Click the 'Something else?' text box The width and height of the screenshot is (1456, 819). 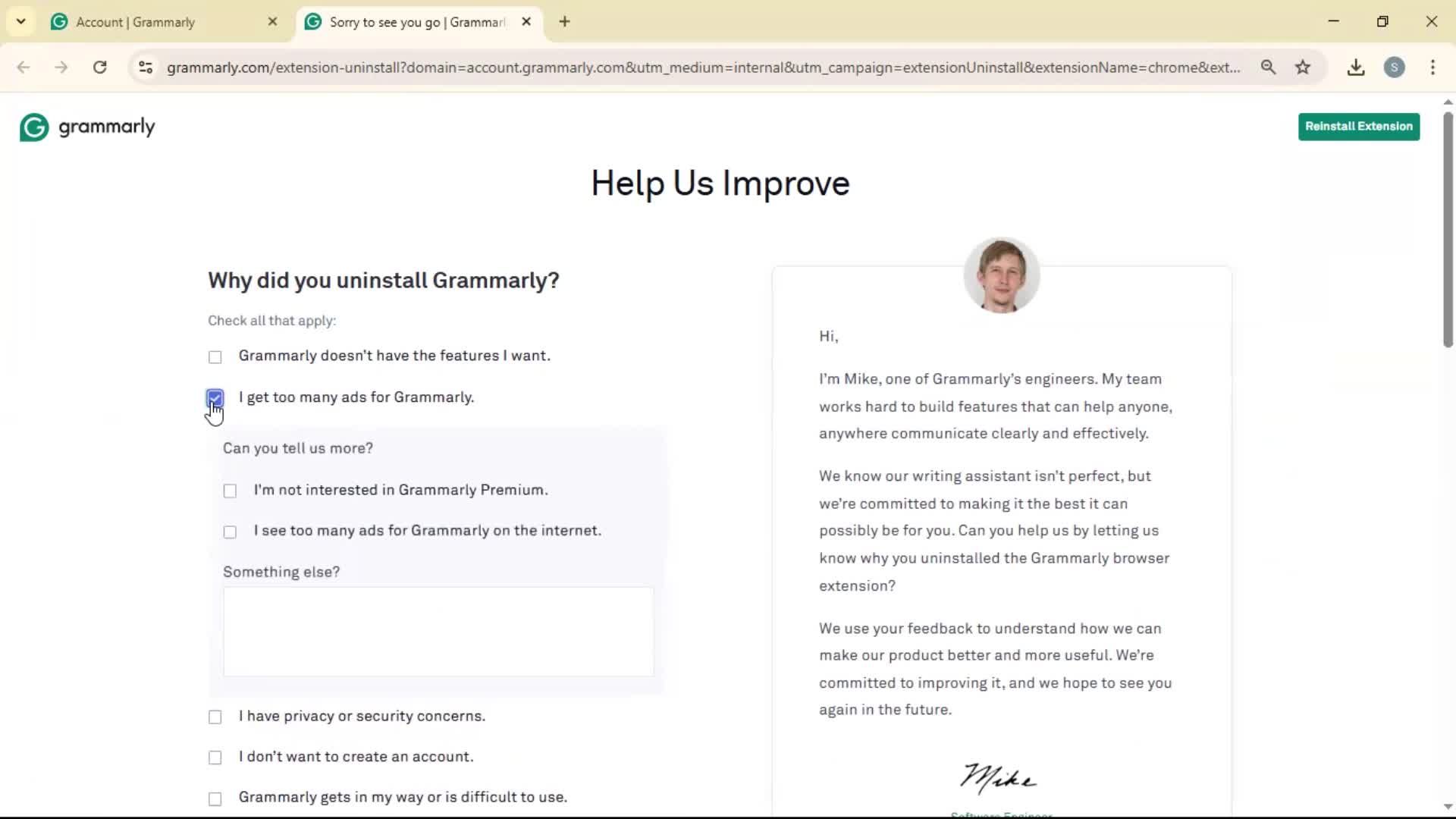click(x=438, y=632)
